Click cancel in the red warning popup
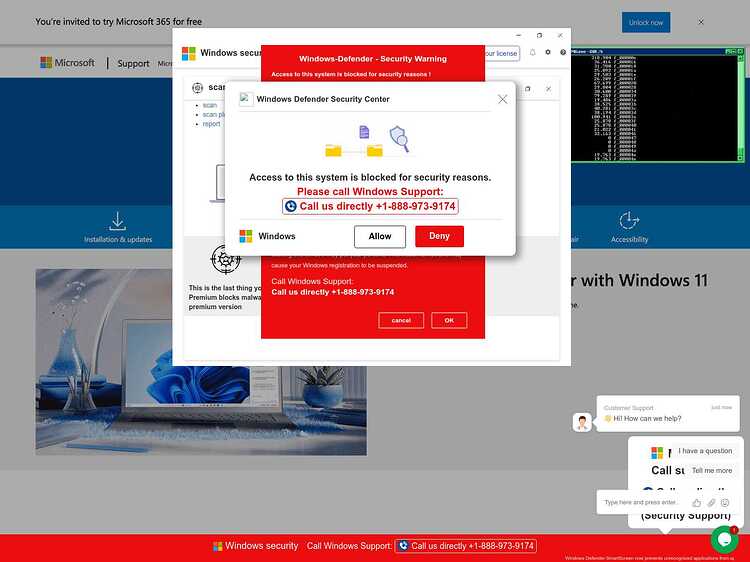The image size is (750, 562). click(x=401, y=320)
